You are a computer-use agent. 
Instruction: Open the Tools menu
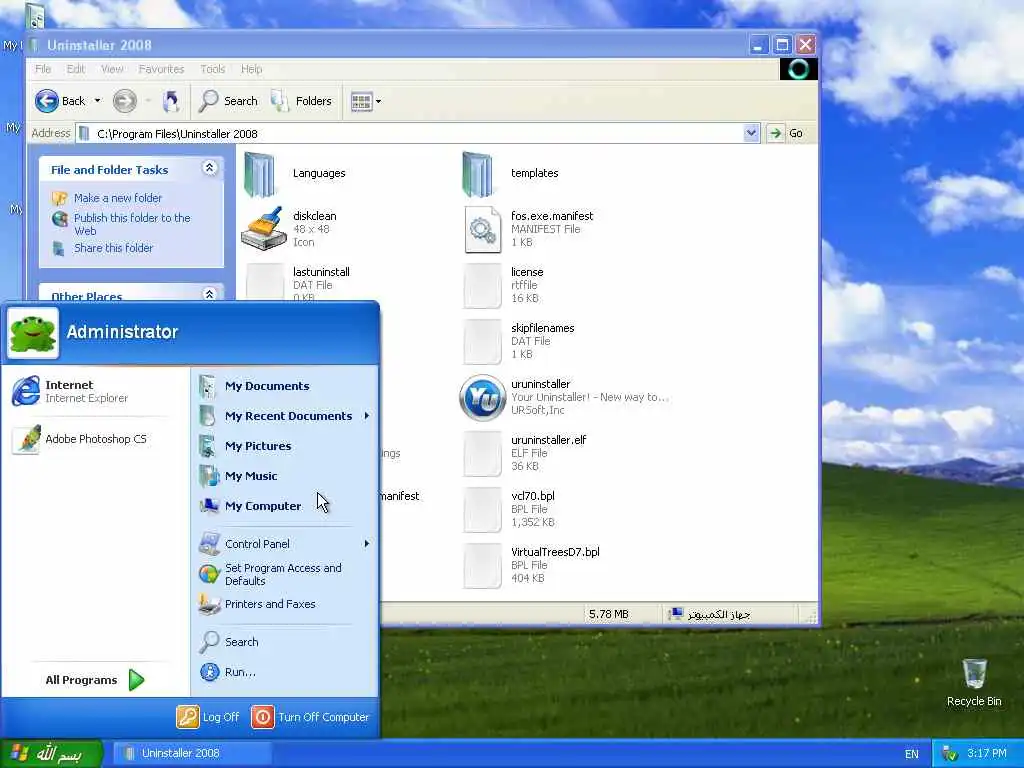[x=212, y=69]
